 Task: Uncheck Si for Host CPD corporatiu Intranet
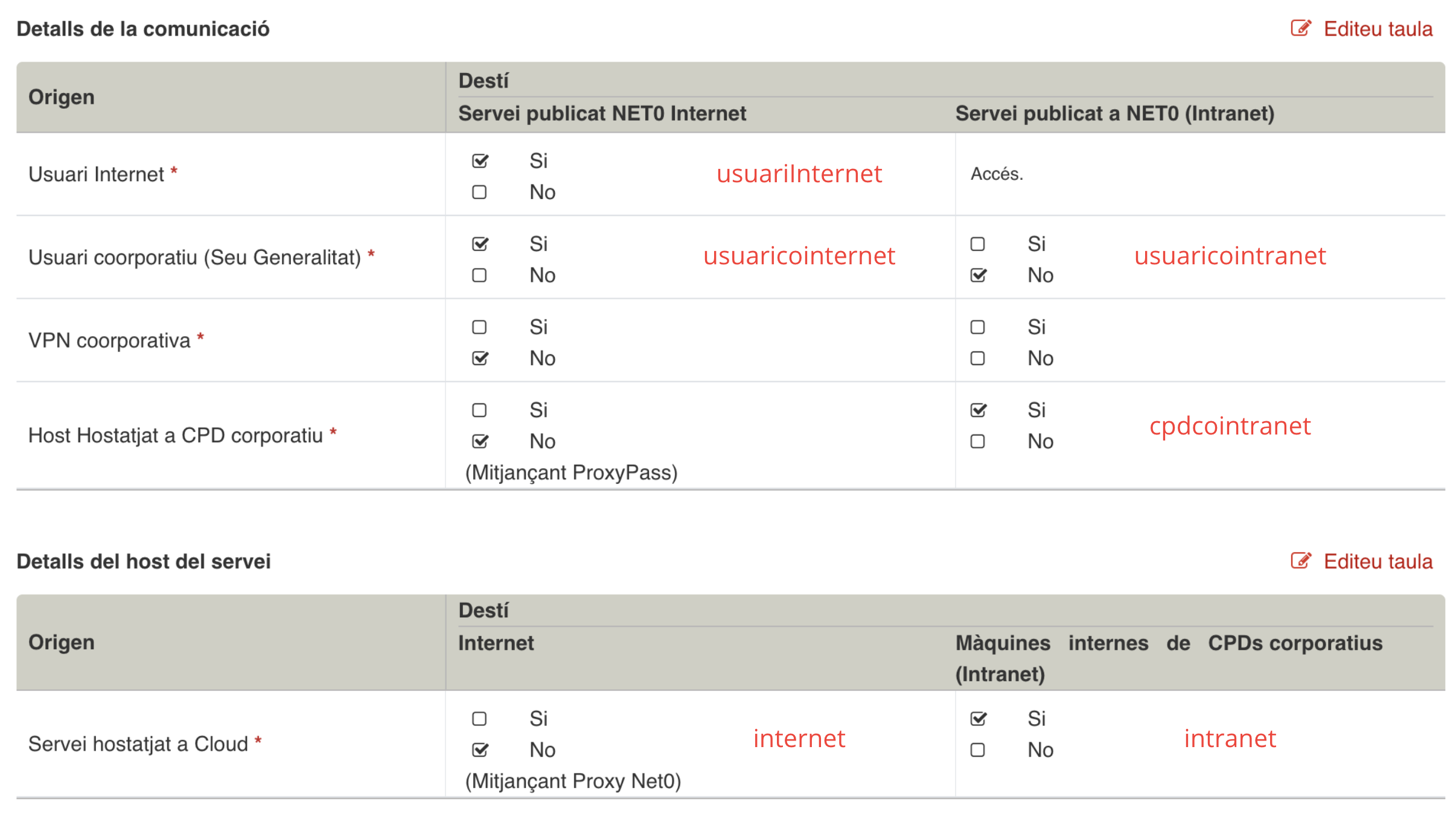[x=978, y=410]
